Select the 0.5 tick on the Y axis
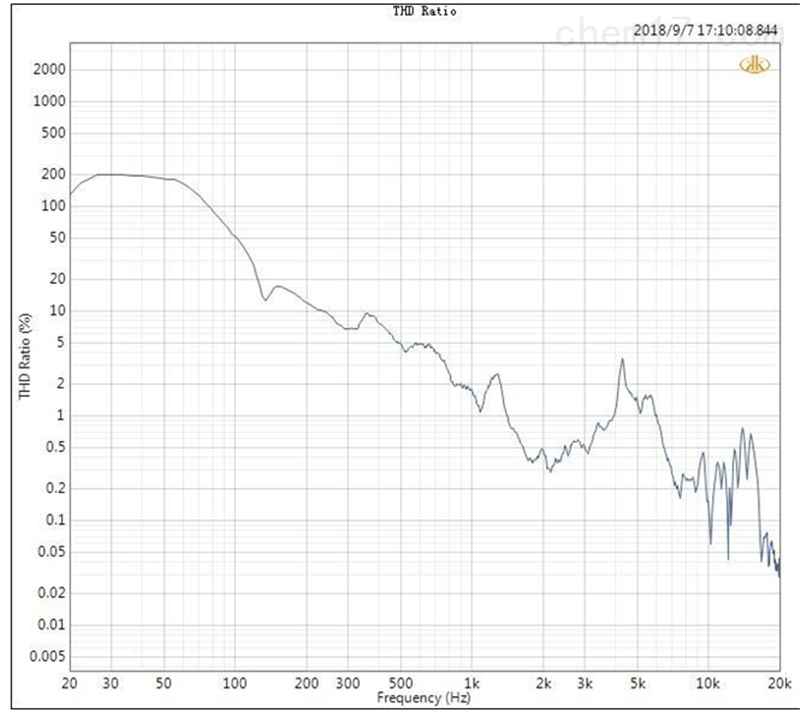Image resolution: width=800 pixels, height=724 pixels. click(x=55, y=447)
